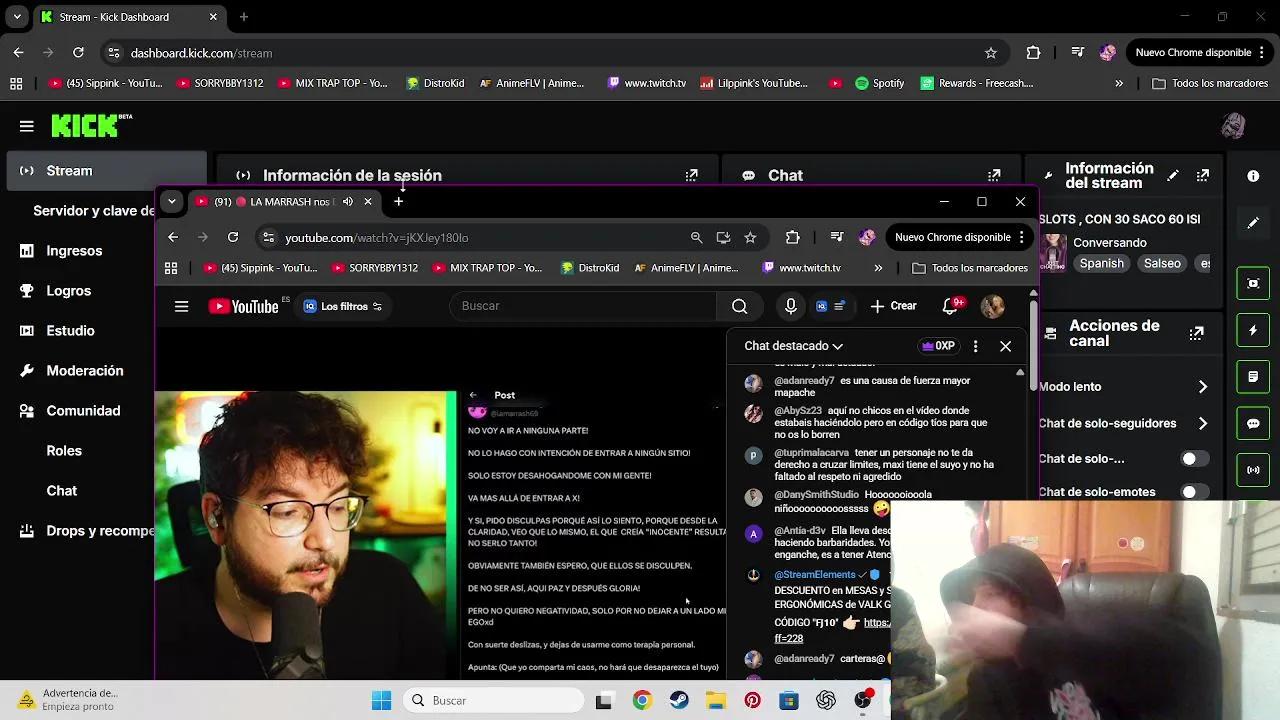Click the clip capture icon in right rail
The width and height of the screenshot is (1280, 720).
point(1253,283)
